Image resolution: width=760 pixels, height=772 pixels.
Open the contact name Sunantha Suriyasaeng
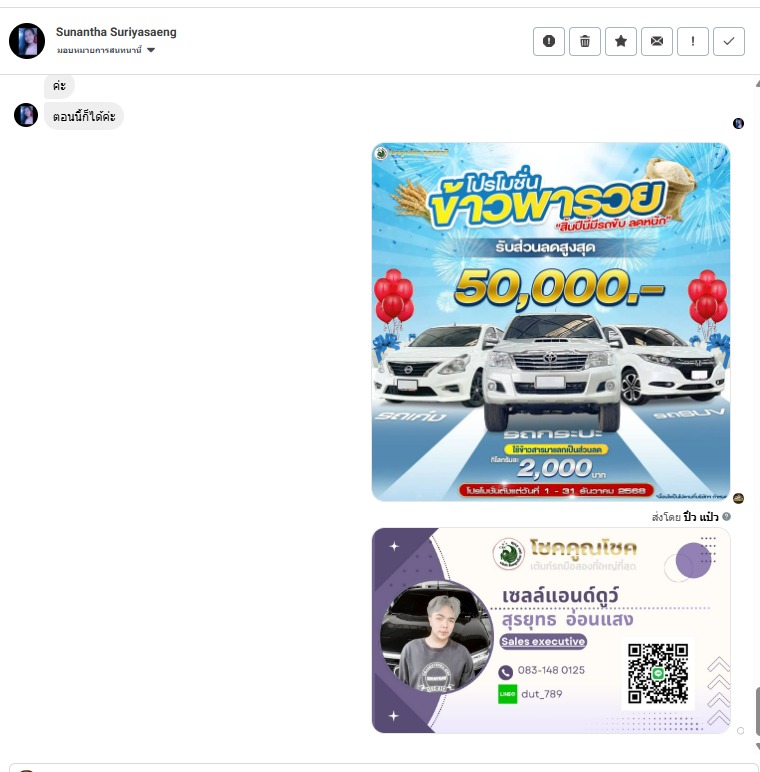coord(116,32)
